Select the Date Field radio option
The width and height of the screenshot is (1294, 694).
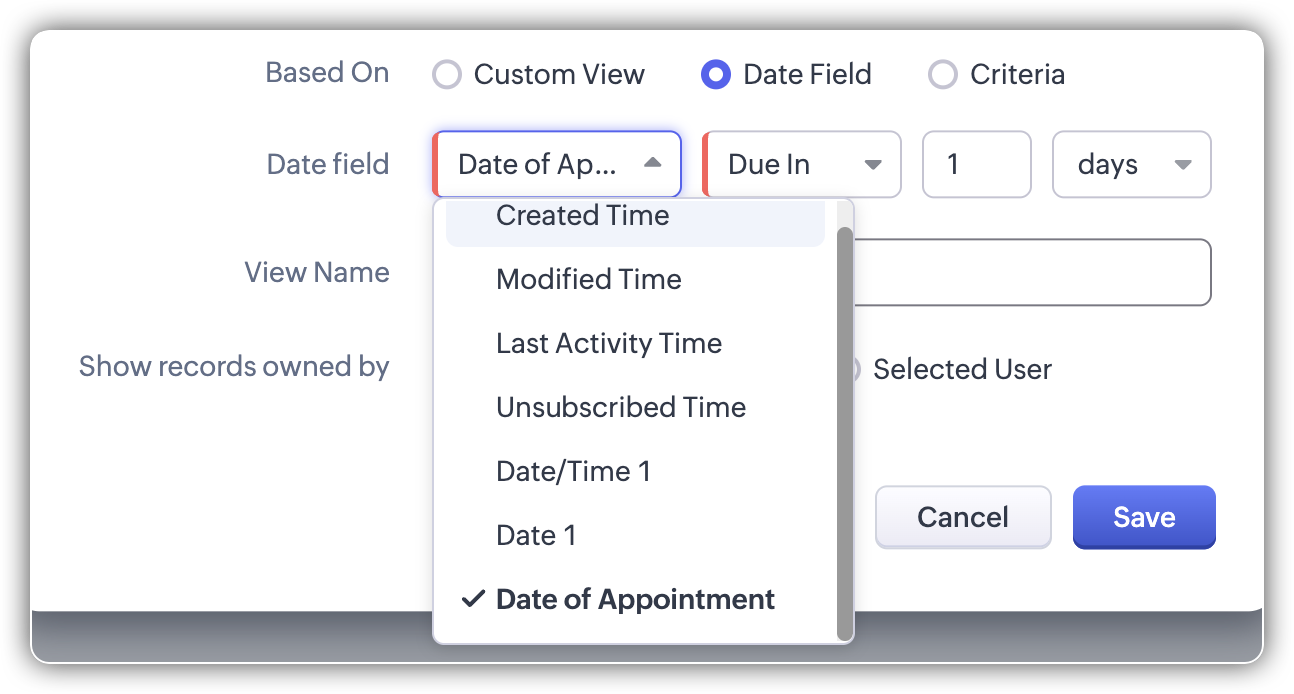716,75
